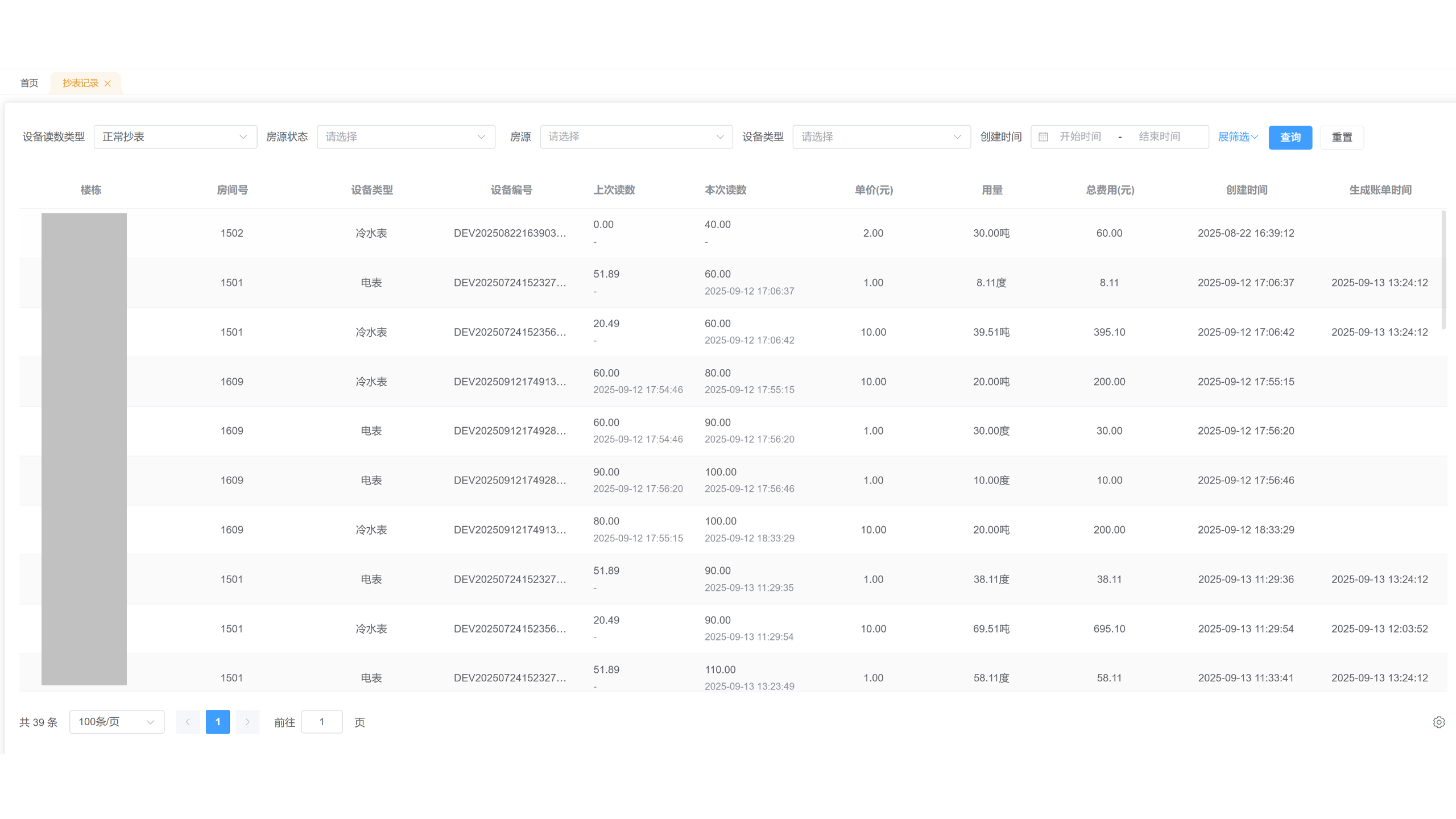Viewport: 1456px width, 819px height.
Task: Click the blue 查询 button
Action: pos(1290,138)
